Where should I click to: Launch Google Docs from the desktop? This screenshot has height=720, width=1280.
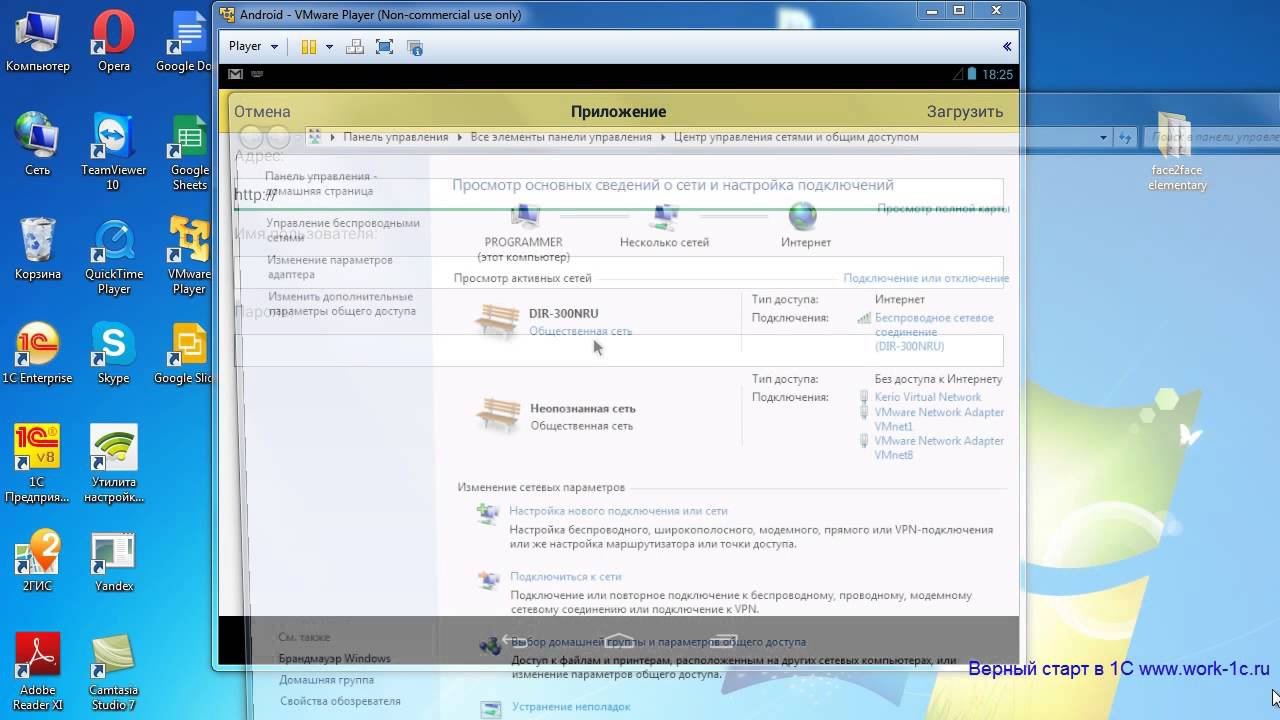click(x=188, y=42)
